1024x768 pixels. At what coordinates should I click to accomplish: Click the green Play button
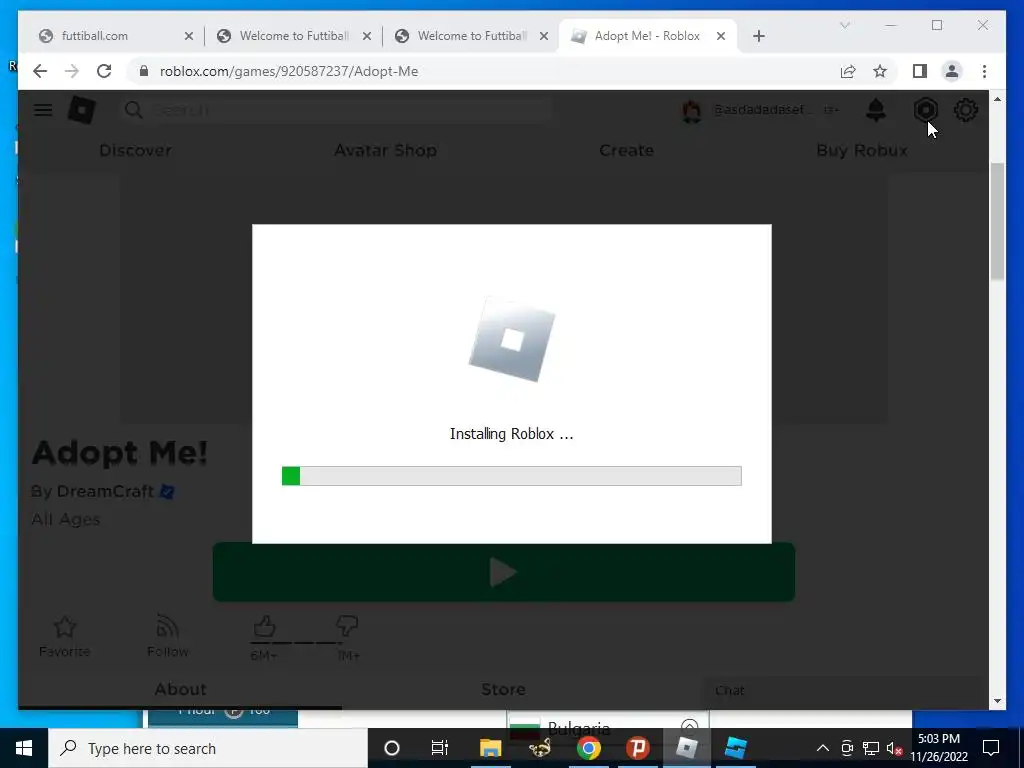point(504,572)
